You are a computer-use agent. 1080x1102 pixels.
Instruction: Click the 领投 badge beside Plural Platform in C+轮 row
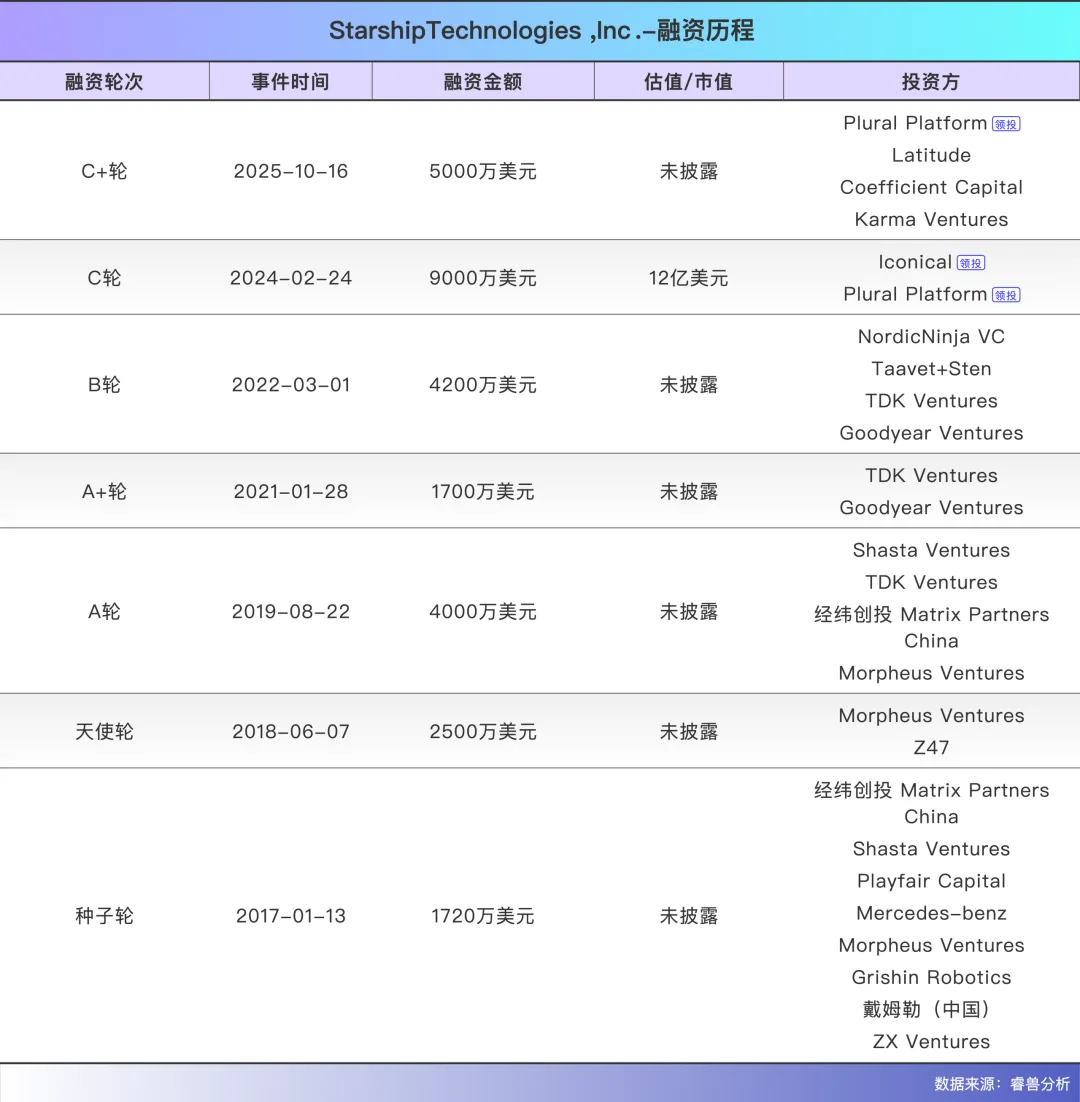[1006, 124]
